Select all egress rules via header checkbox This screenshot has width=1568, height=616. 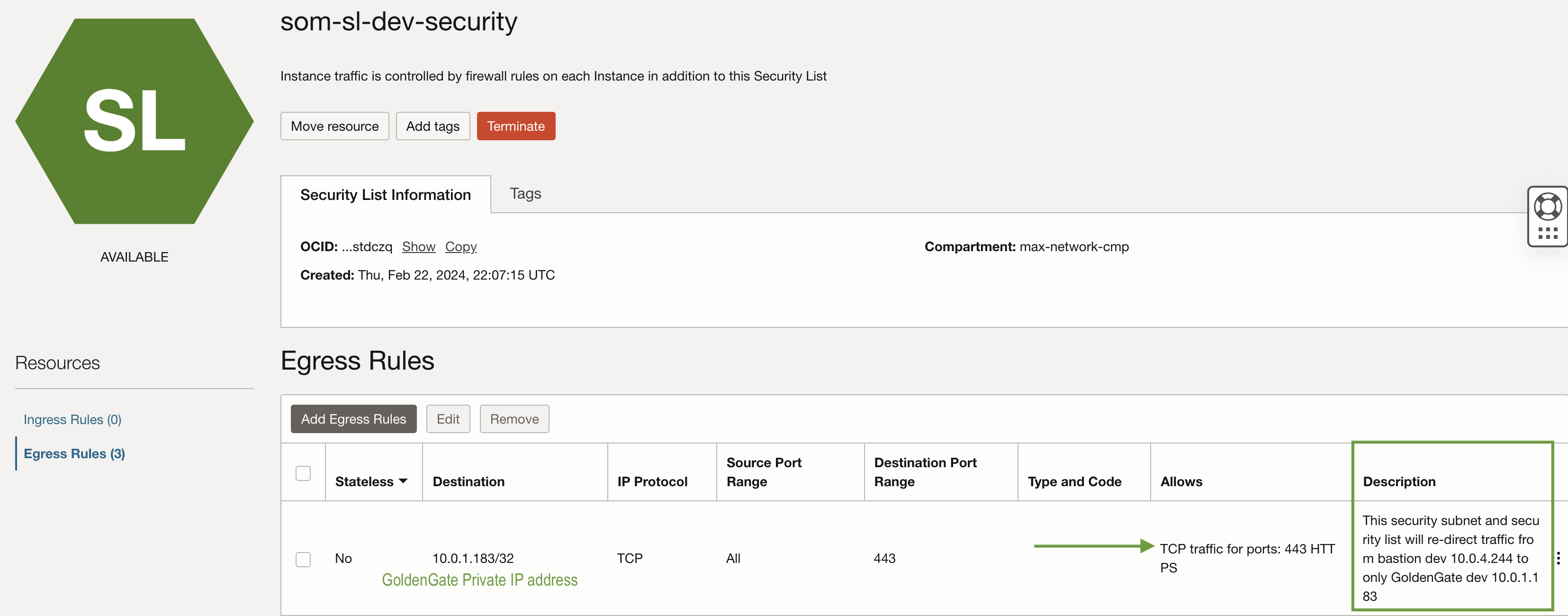point(303,472)
